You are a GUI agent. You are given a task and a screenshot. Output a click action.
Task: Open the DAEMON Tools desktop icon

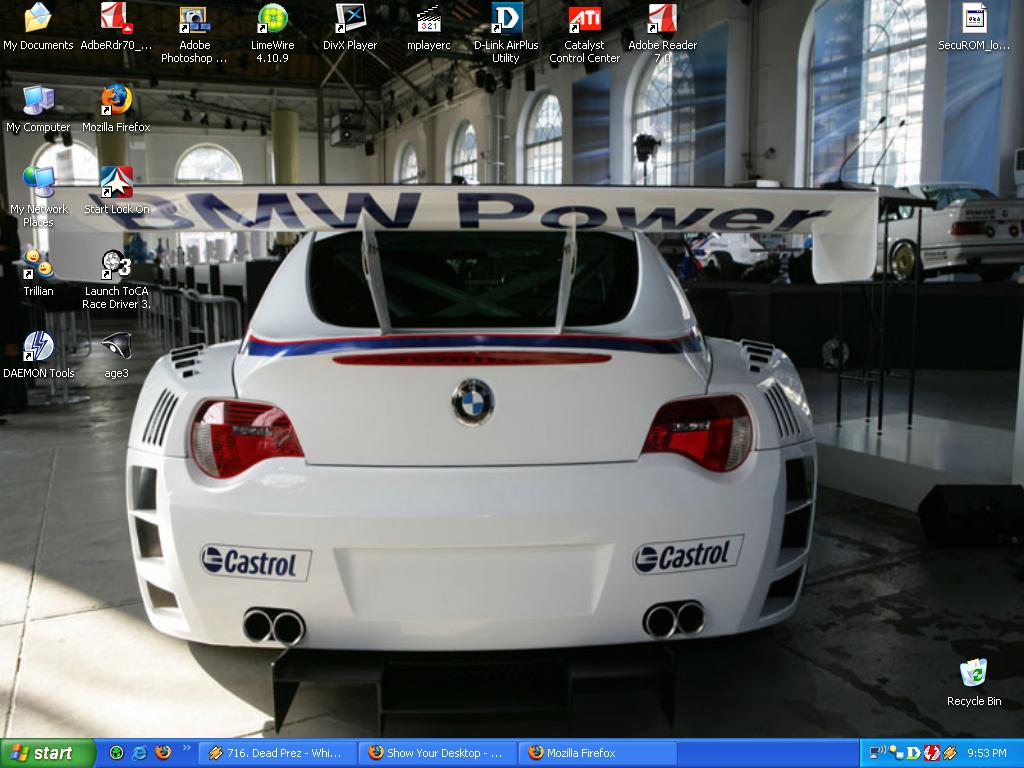point(38,347)
